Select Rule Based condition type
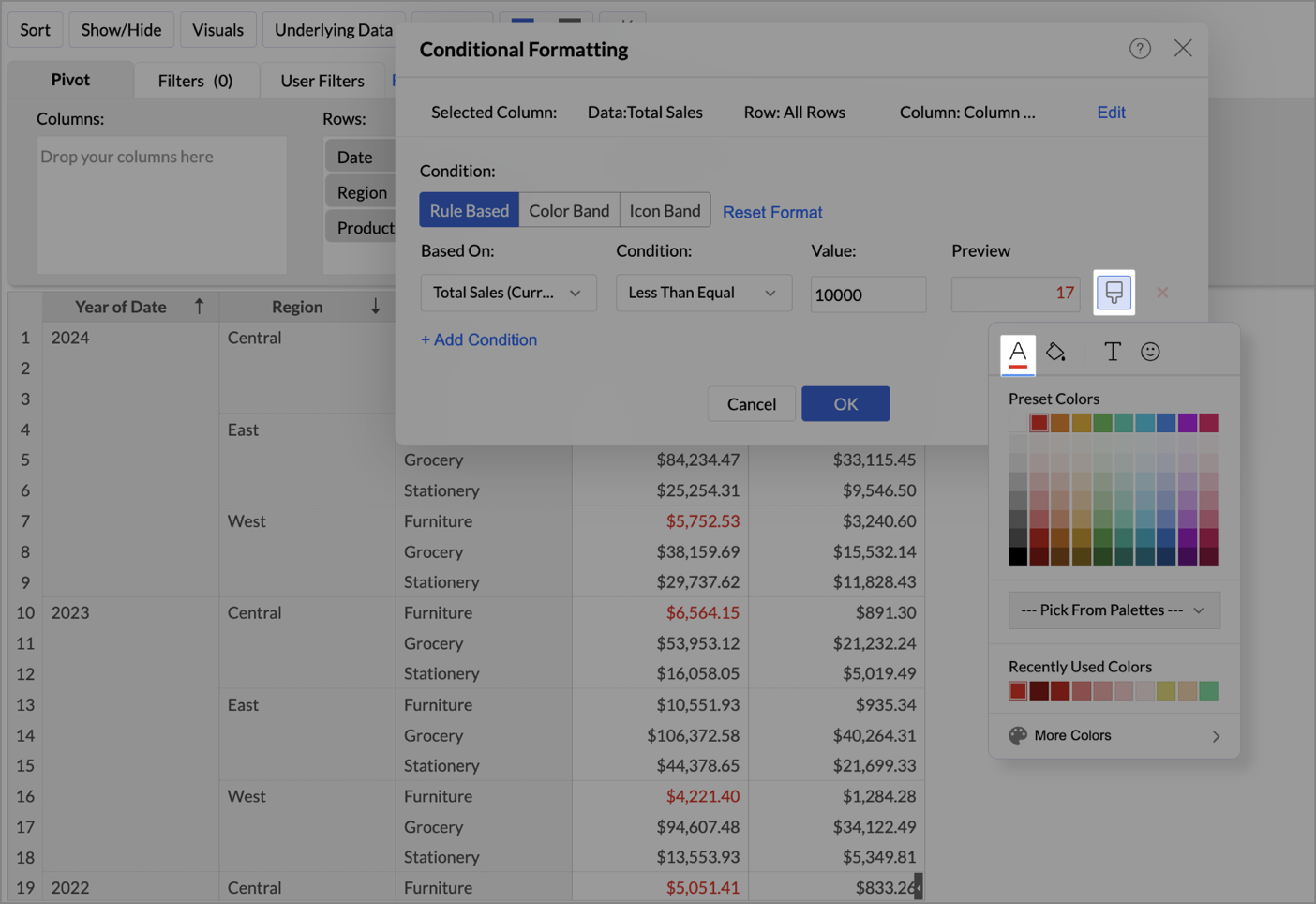 pos(469,211)
